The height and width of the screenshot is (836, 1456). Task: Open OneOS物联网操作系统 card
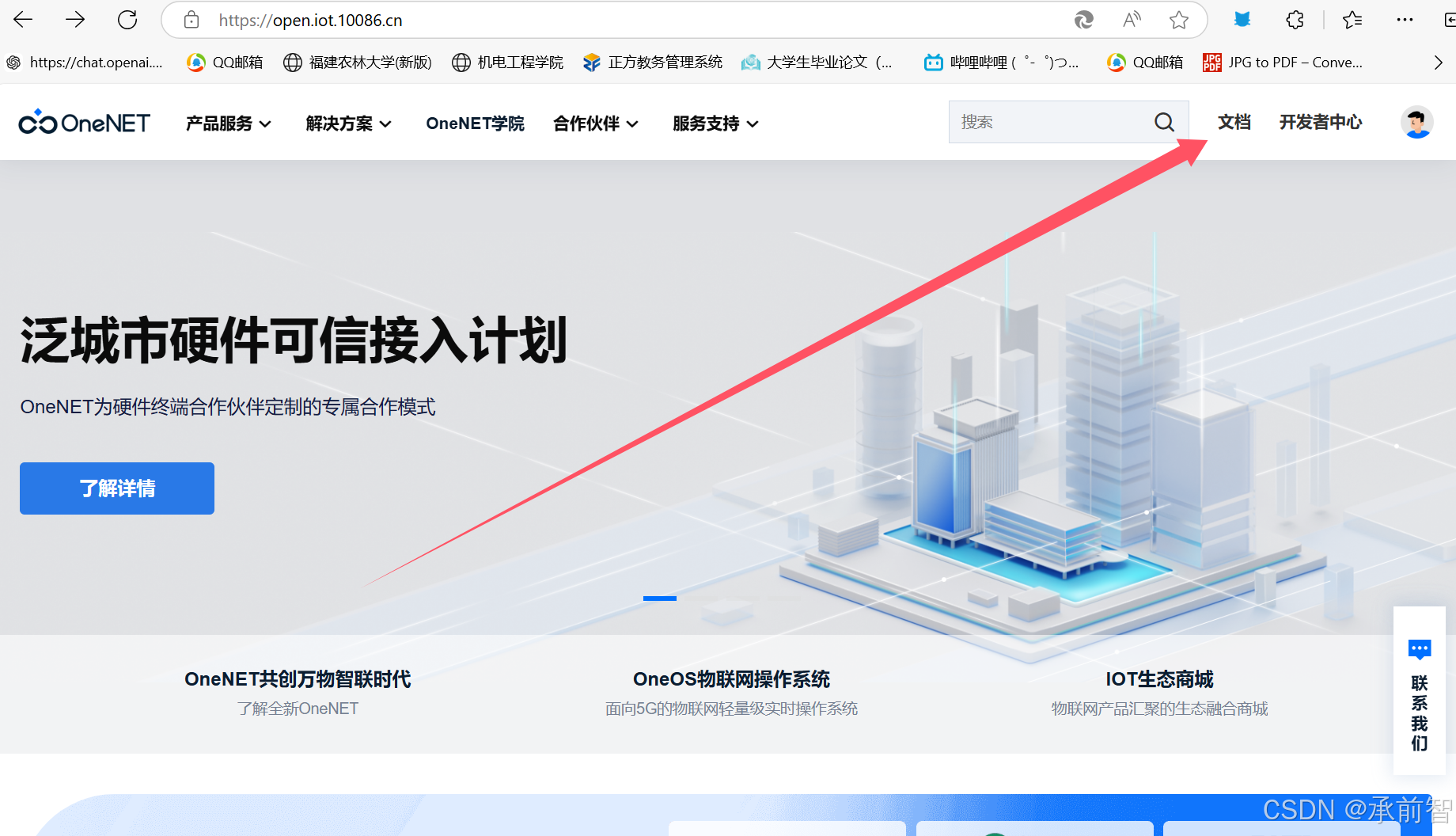[x=731, y=693]
